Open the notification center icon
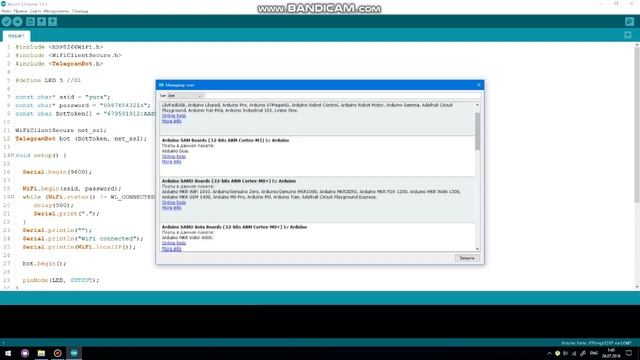The width and height of the screenshot is (640, 360). [629, 353]
